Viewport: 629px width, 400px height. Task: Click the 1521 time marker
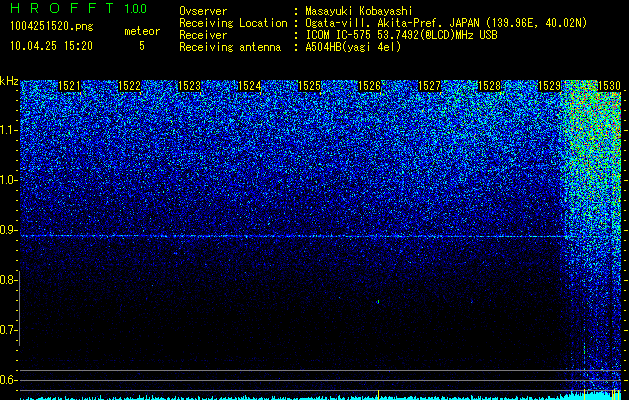point(69,86)
